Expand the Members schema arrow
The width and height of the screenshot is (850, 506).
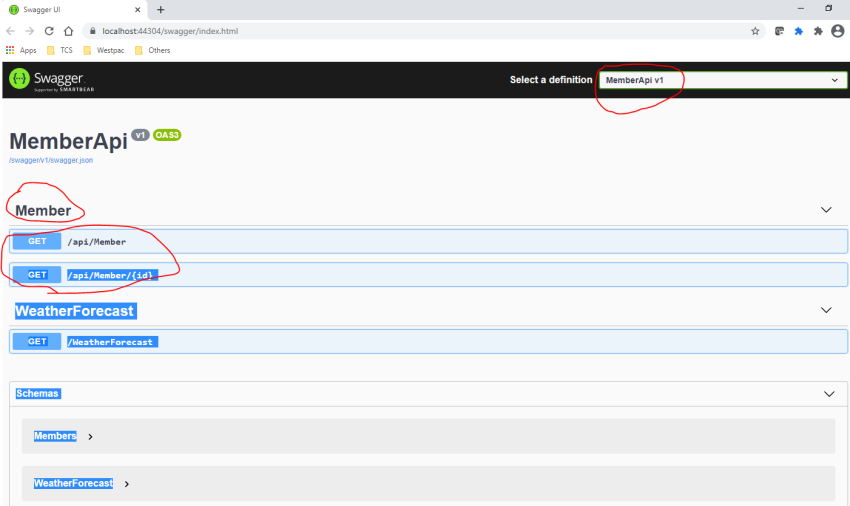(x=90, y=437)
